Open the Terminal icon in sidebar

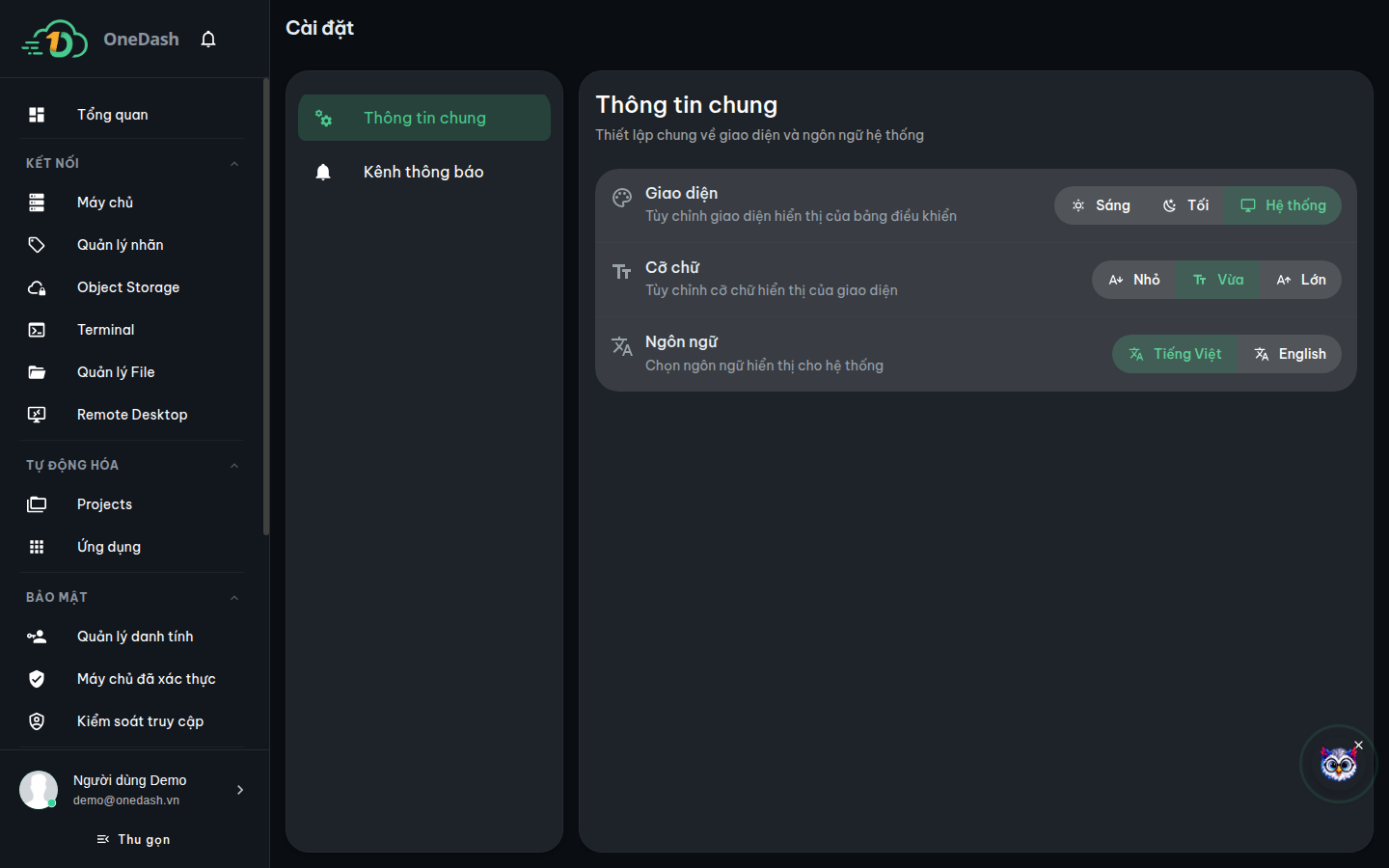pos(37,330)
